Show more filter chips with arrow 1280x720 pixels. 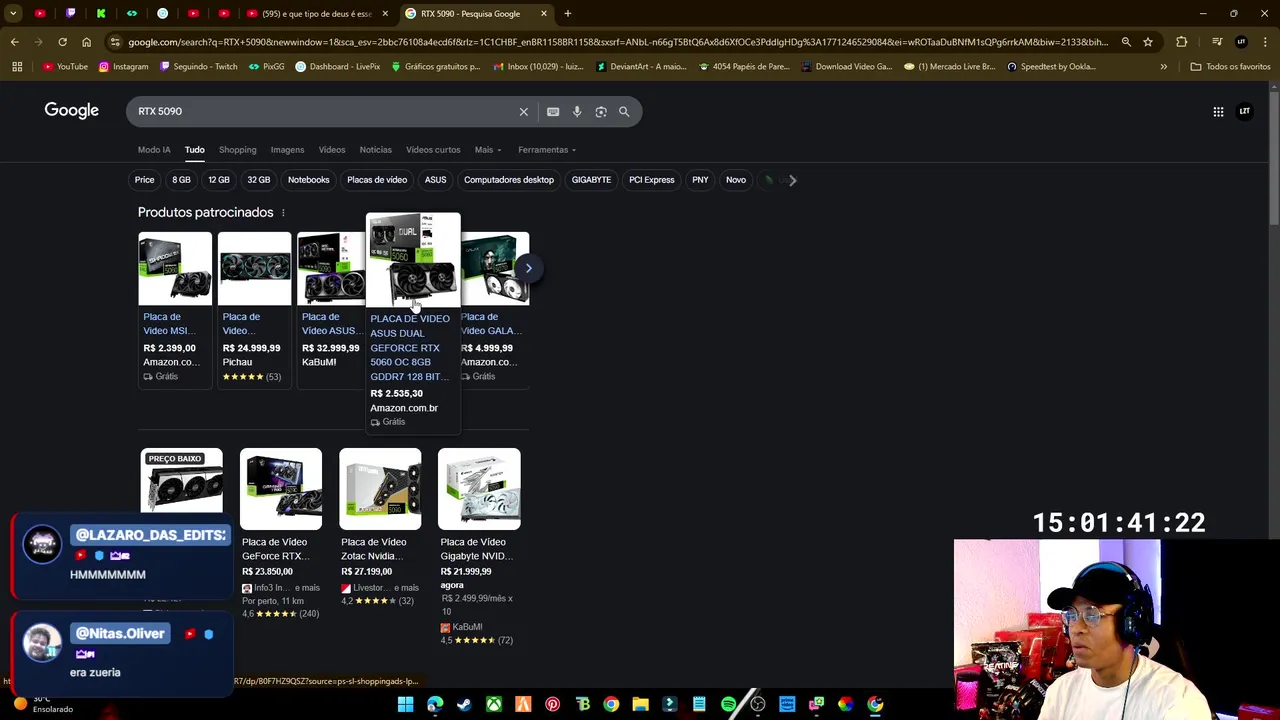click(x=792, y=180)
